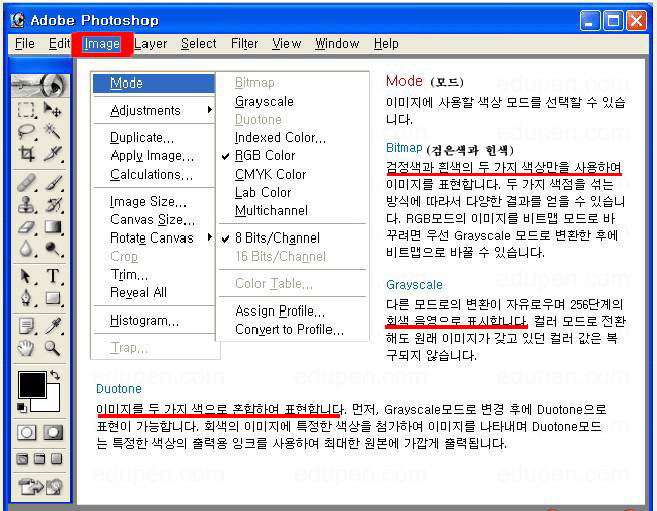The height and width of the screenshot is (511, 657).
Task: Select the Dodge tool
Action: click(x=52, y=249)
